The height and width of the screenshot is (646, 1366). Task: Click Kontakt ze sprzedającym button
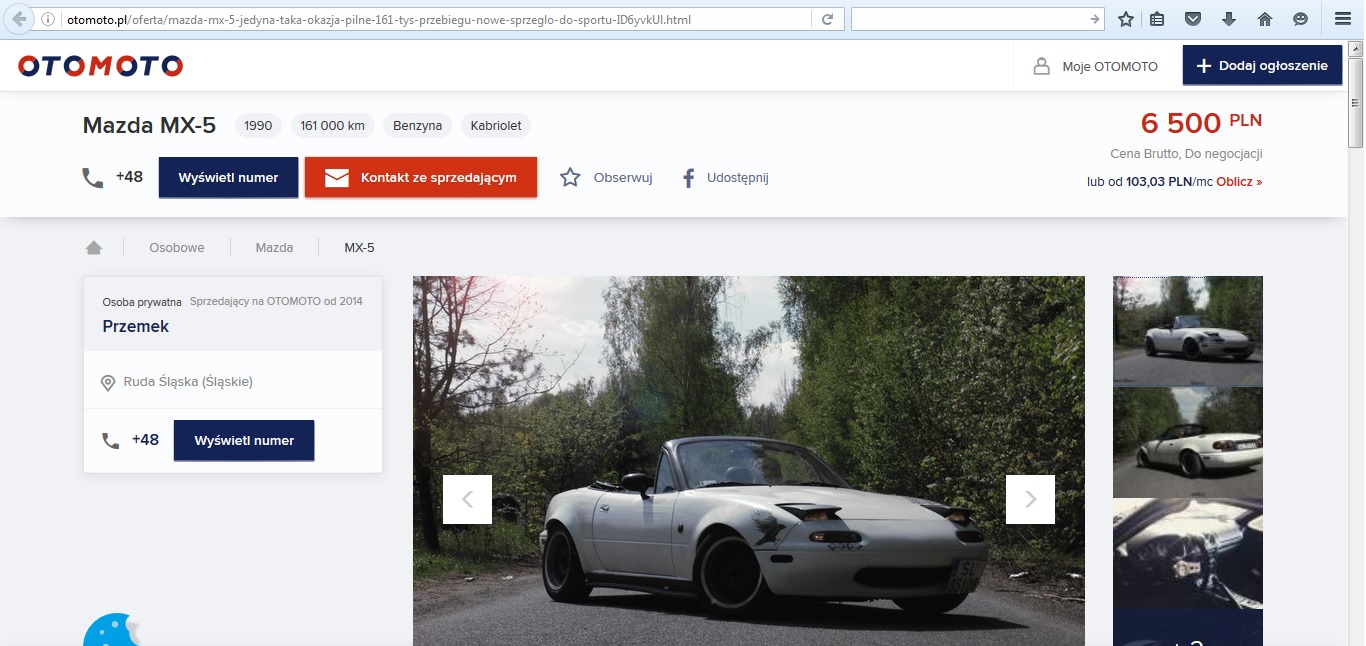coord(421,177)
